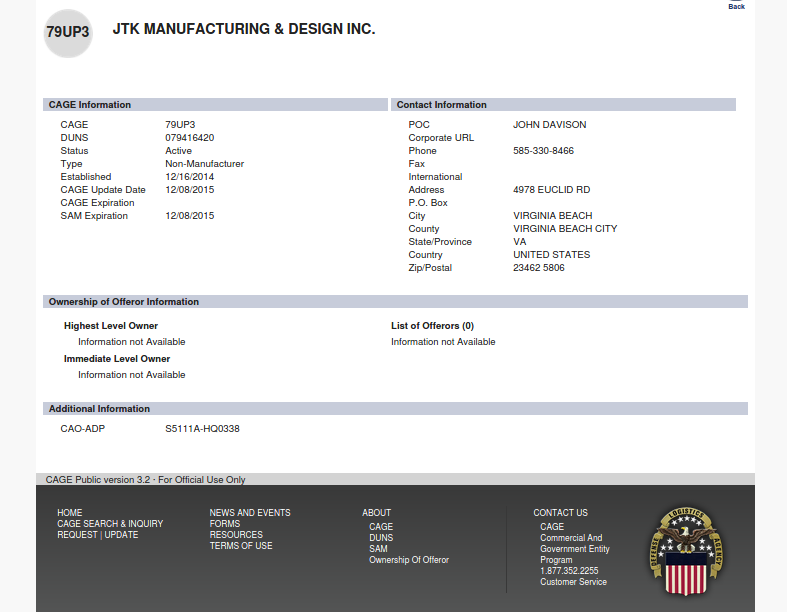The image size is (787, 612).
Task: Click the JTK MANUFACTURING & DESIGN INC. heading
Action: click(244, 29)
